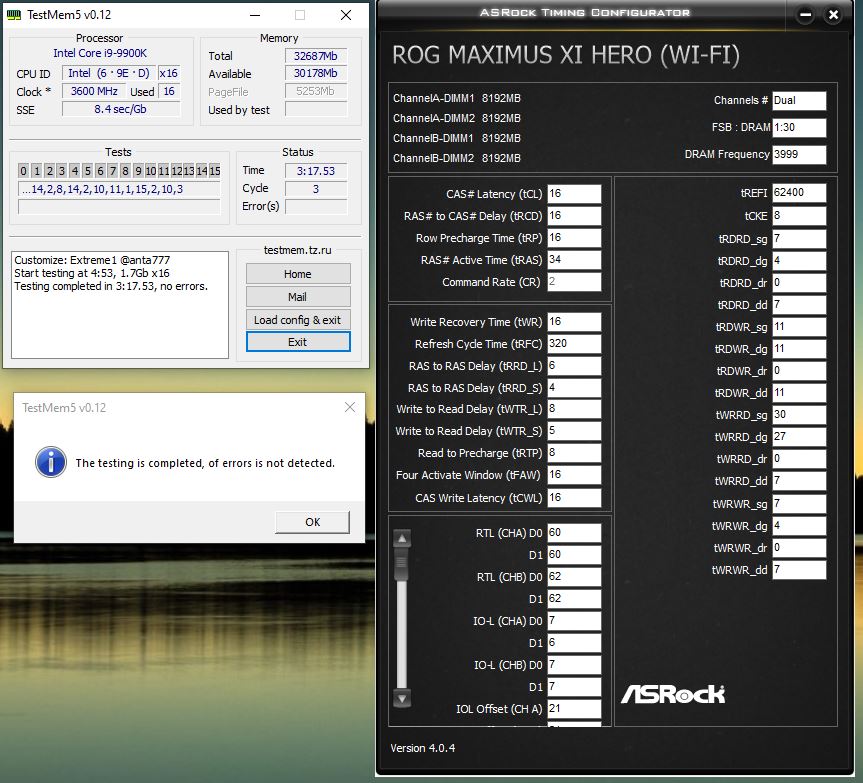Click the Four Activate Window (tFAW) field
This screenshot has width=863, height=783.
(574, 475)
